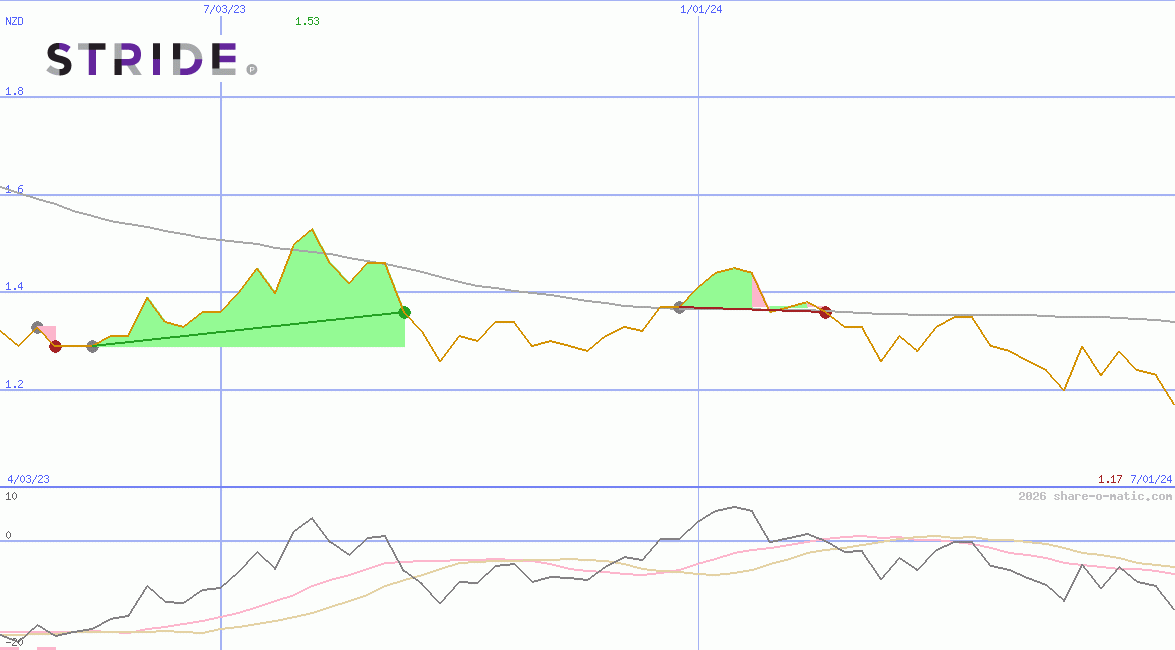Click the Stride company logo
The height and width of the screenshot is (650, 1175).
tap(142, 59)
